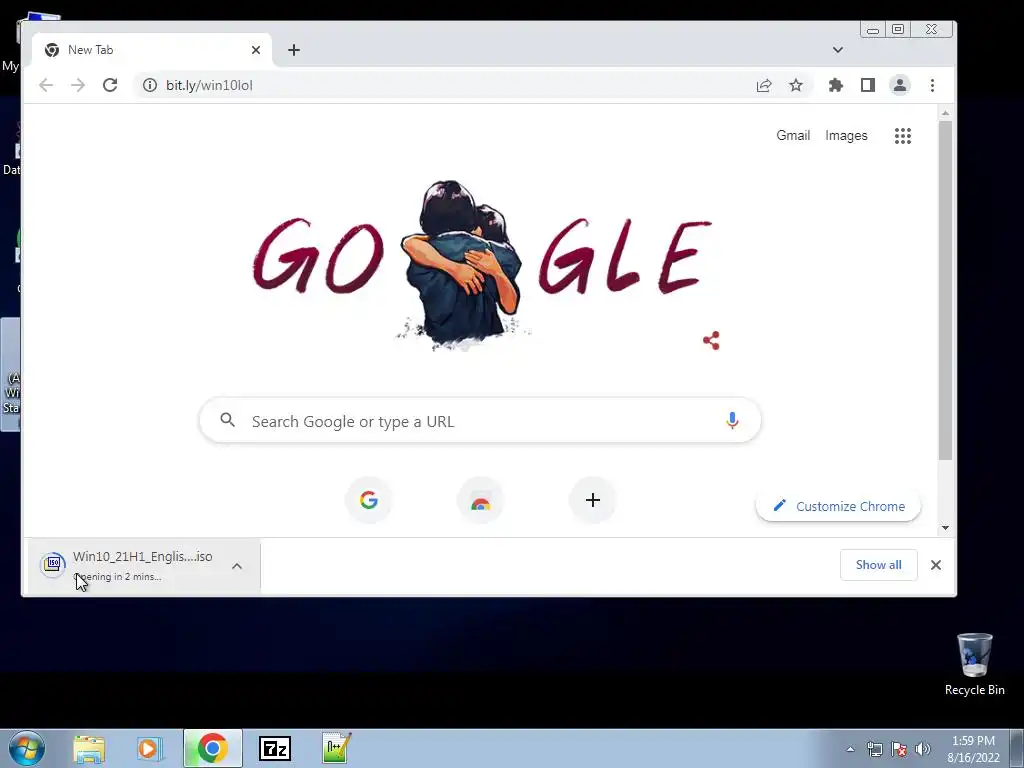Click Show all downloads
This screenshot has width=1024, height=768.
tap(878, 565)
